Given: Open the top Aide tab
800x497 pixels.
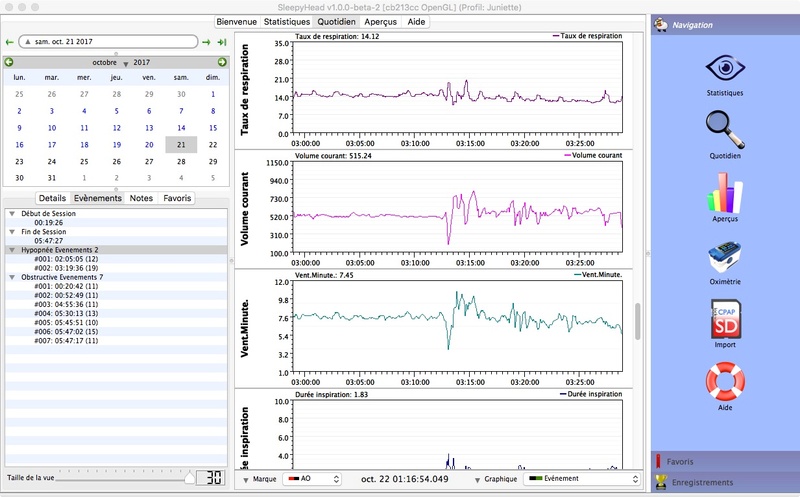Looking at the screenshot, I should point(416,21).
